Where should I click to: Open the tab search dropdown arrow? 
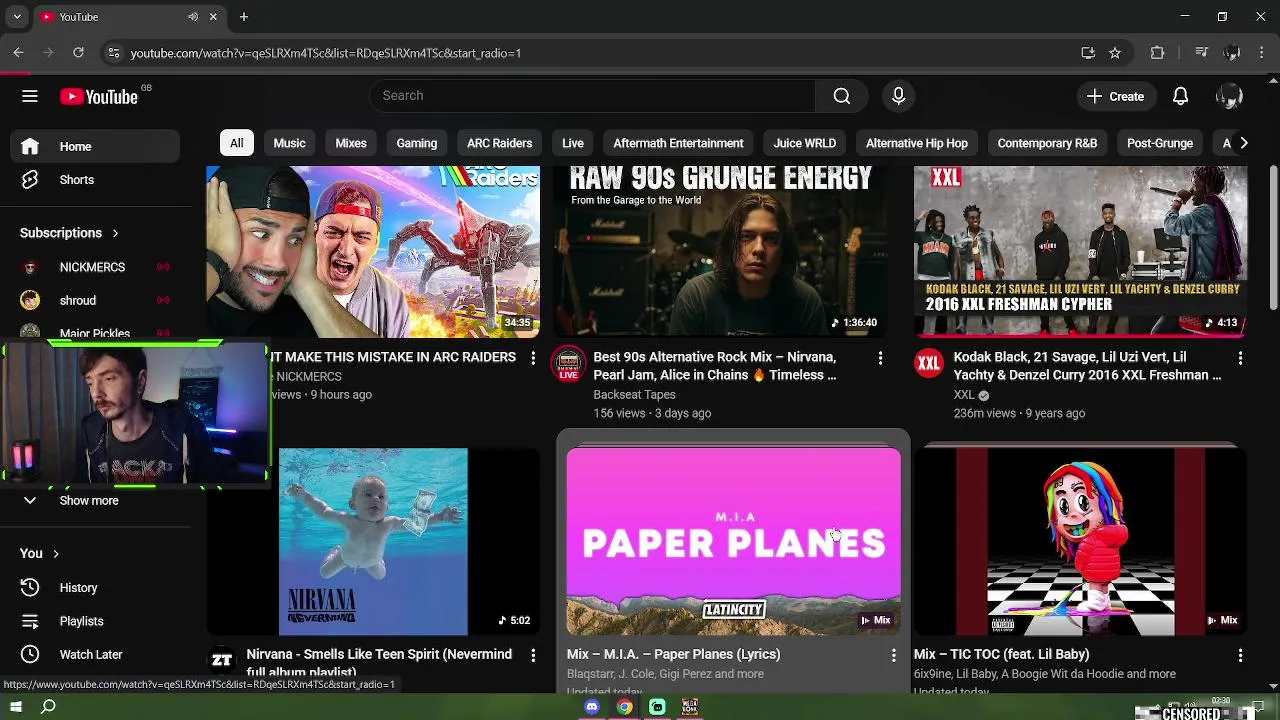[x=16, y=17]
